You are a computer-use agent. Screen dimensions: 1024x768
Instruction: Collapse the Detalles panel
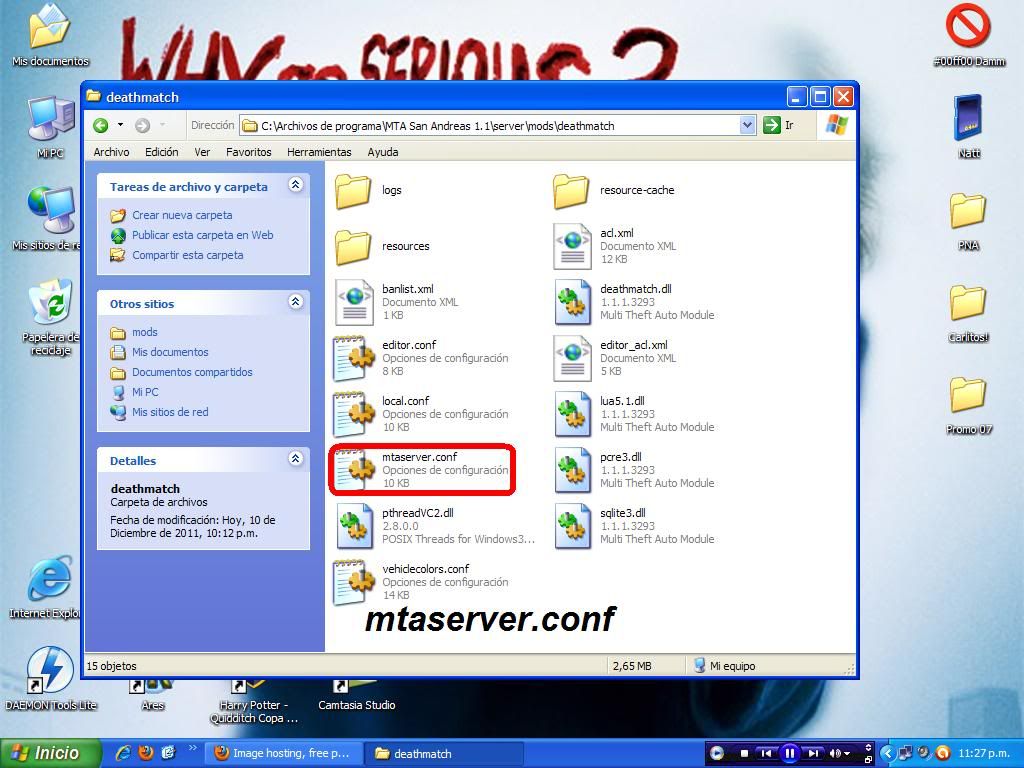click(295, 458)
